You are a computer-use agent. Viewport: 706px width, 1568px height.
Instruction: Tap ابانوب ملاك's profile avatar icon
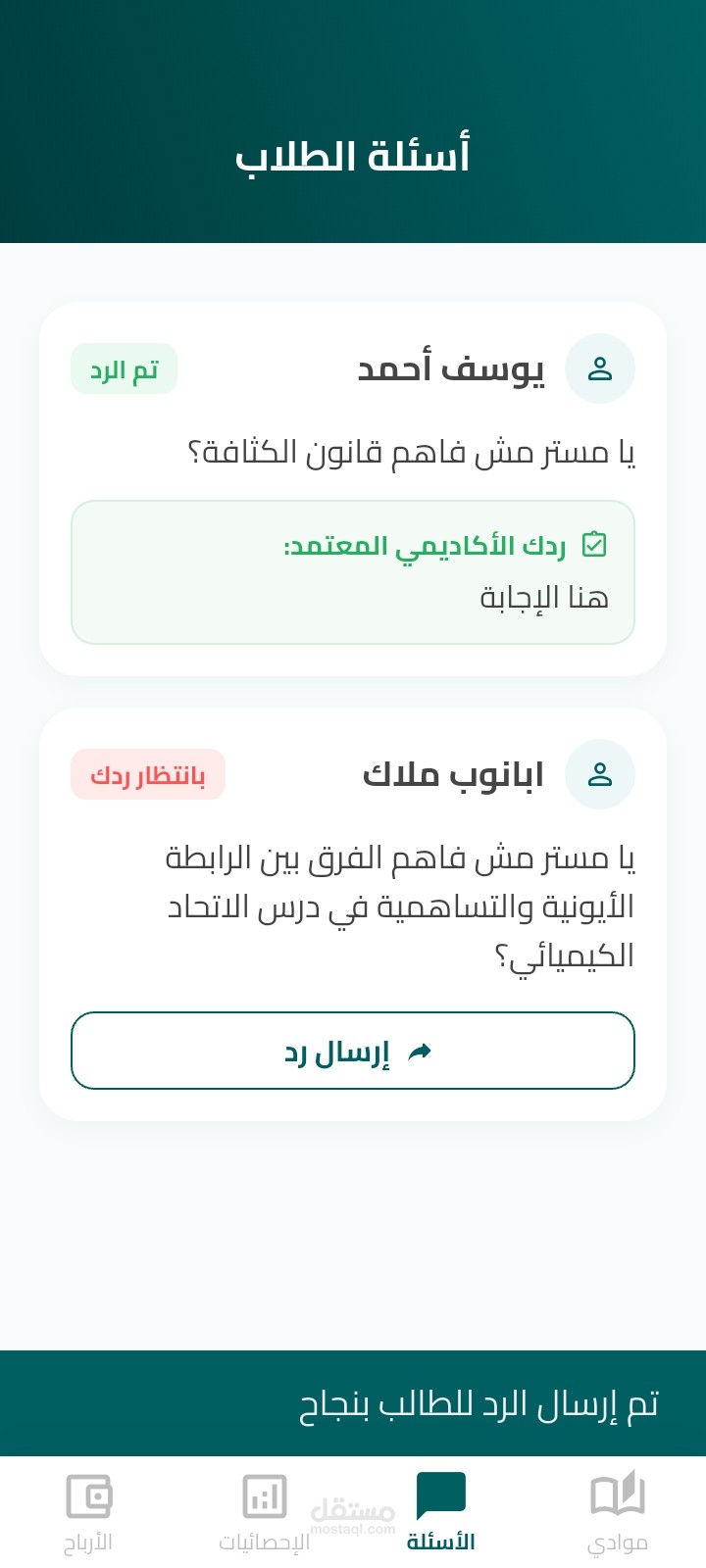point(600,774)
